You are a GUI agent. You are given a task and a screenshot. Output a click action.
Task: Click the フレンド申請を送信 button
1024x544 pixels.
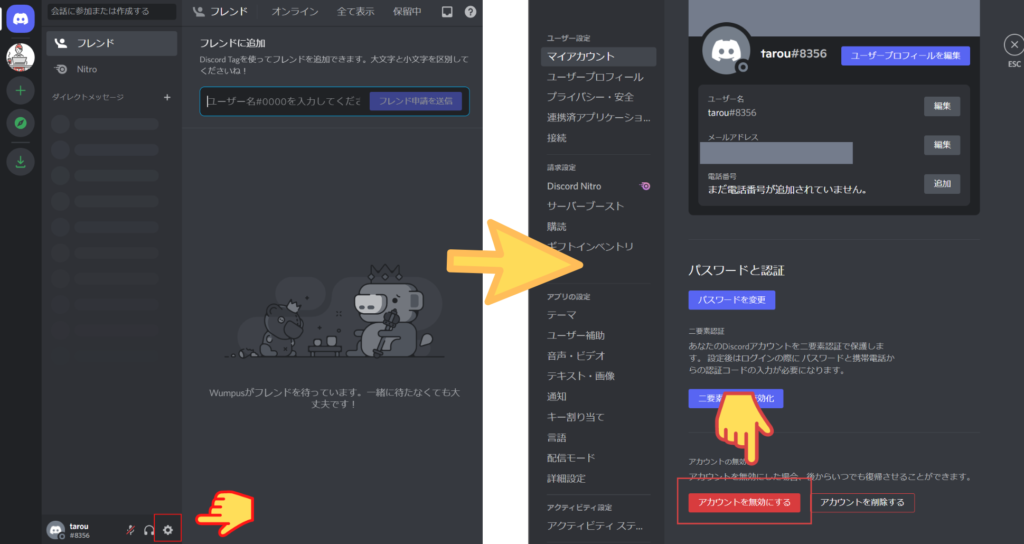click(415, 101)
